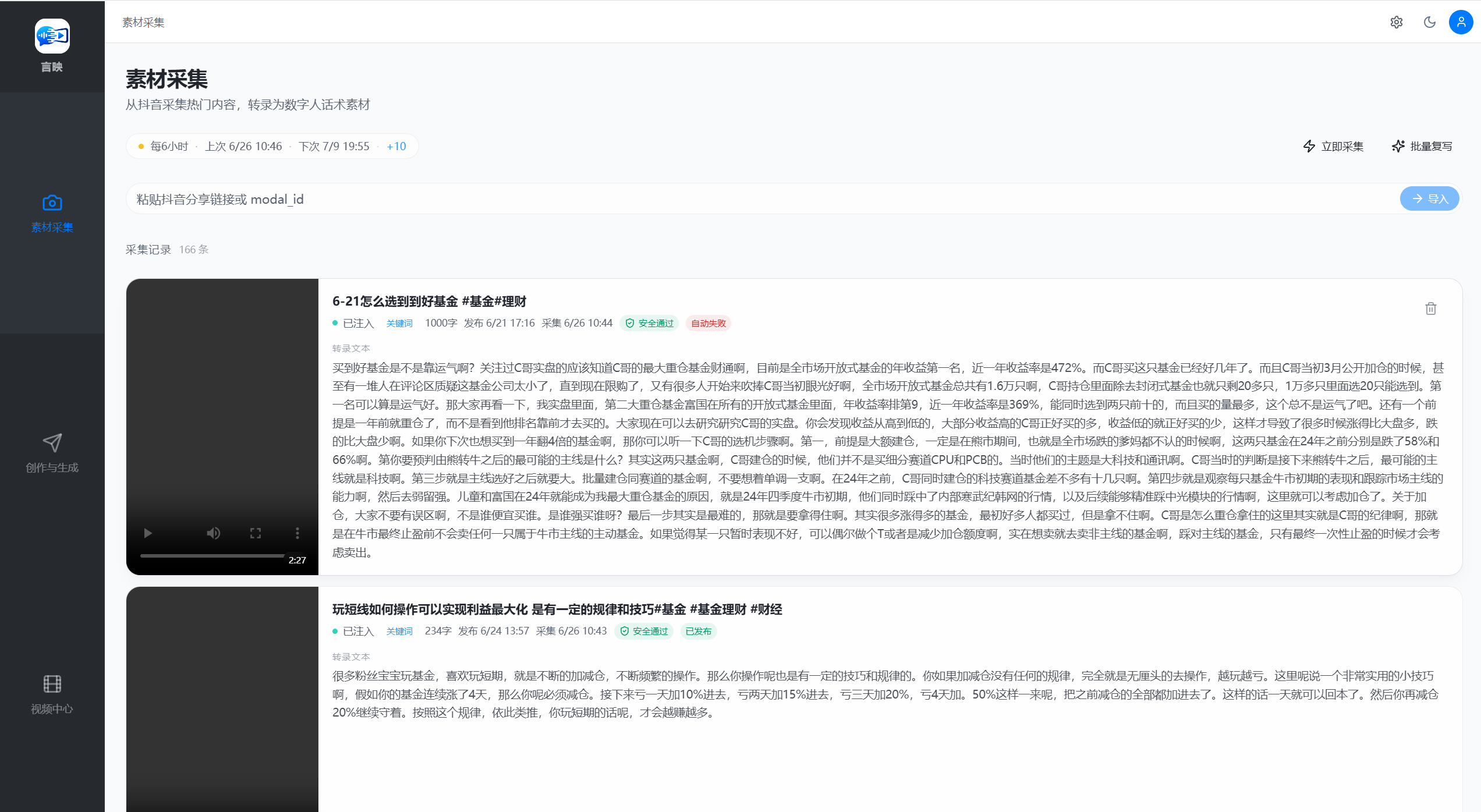Click the 批量复写 button
1481x812 pixels.
(x=1422, y=146)
